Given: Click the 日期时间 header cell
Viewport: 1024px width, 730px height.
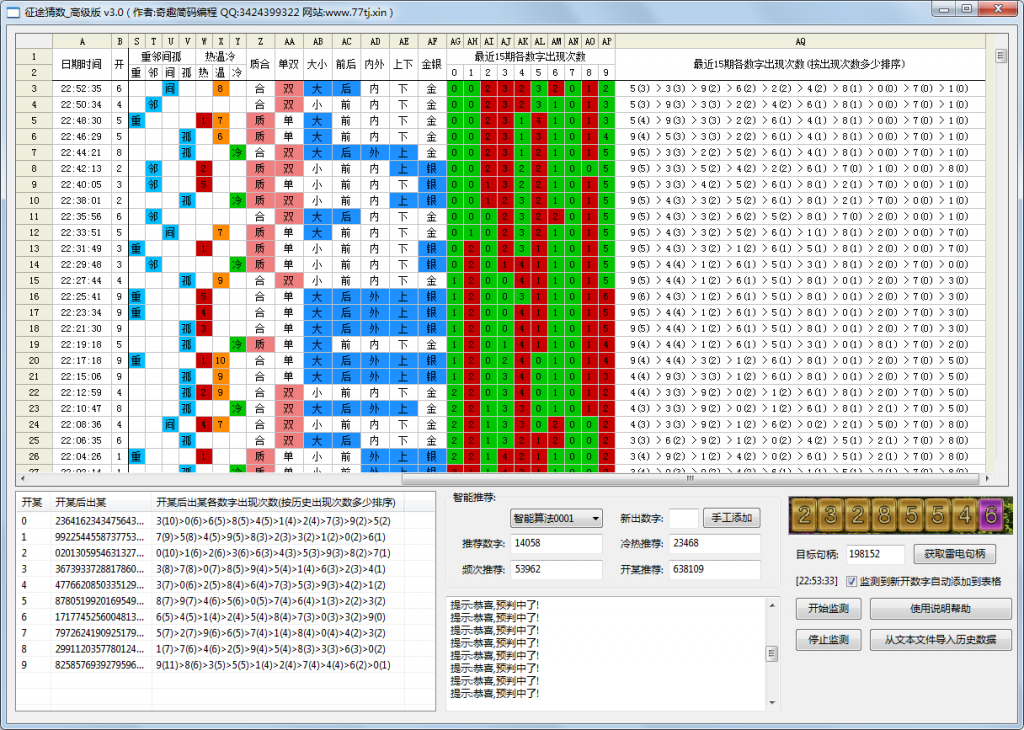Looking at the screenshot, I should [82, 64].
